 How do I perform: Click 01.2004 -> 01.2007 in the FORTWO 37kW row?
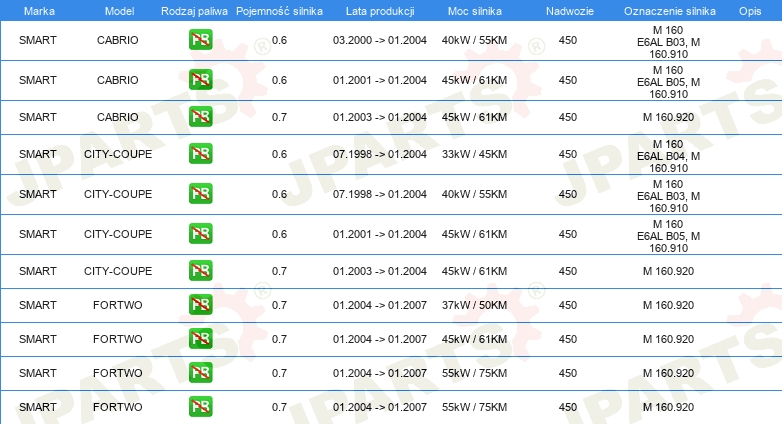(x=380, y=305)
